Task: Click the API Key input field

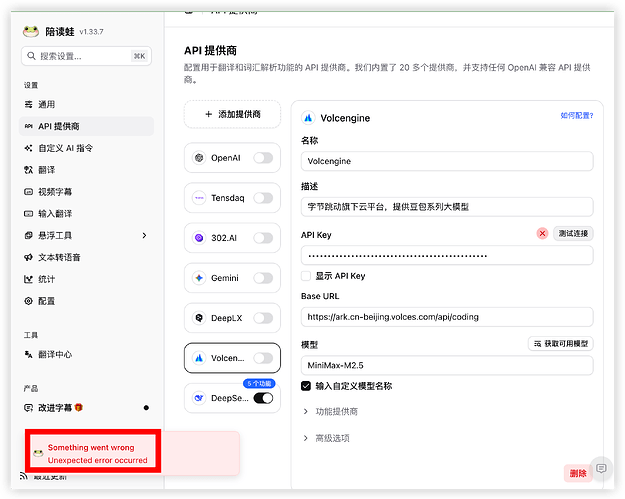Action: [x=447, y=256]
